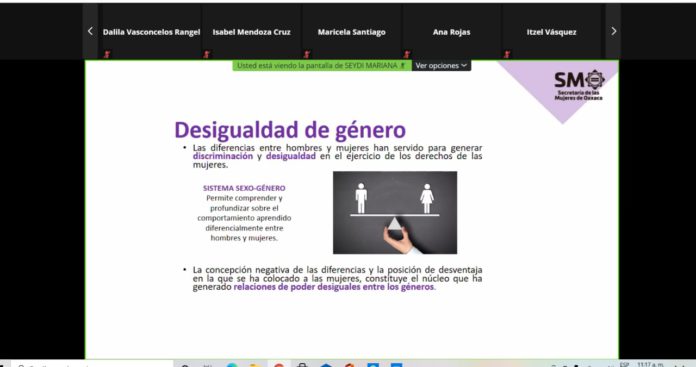Select Isabel Mendoza Cruz video tile
Image resolution: width=696 pixels, height=367 pixels.
pos(251,31)
